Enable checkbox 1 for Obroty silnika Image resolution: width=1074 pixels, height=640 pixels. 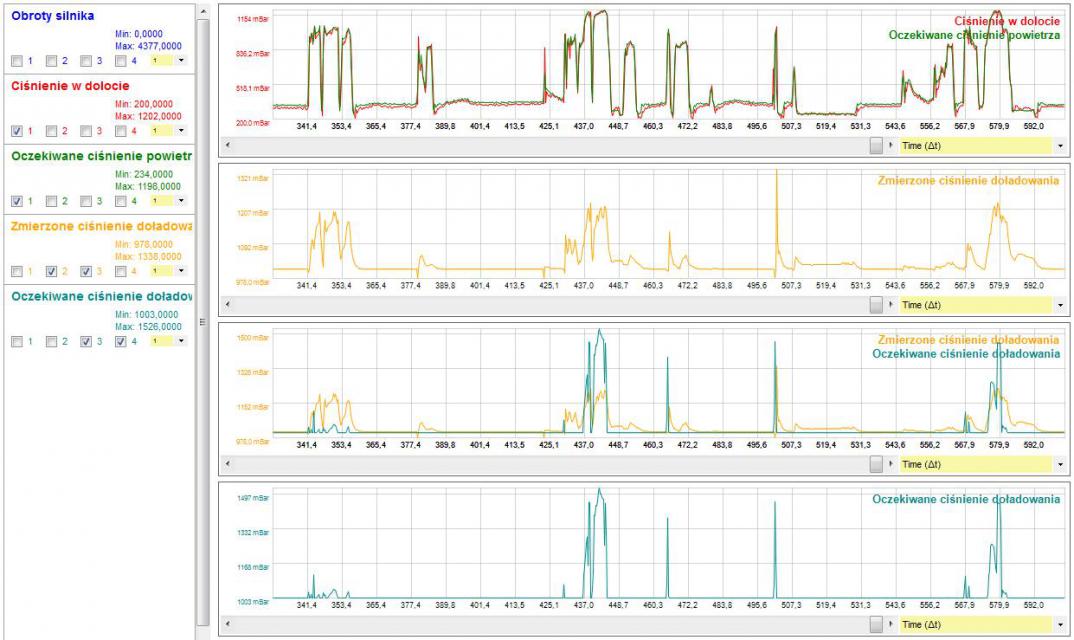pos(17,61)
